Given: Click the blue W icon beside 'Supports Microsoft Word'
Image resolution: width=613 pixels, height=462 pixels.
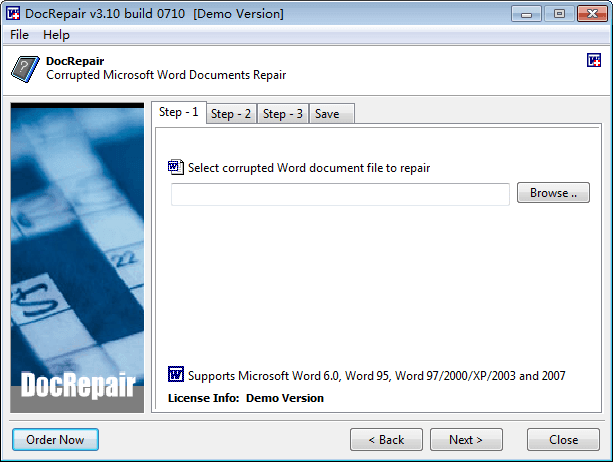Looking at the screenshot, I should coord(176,374).
